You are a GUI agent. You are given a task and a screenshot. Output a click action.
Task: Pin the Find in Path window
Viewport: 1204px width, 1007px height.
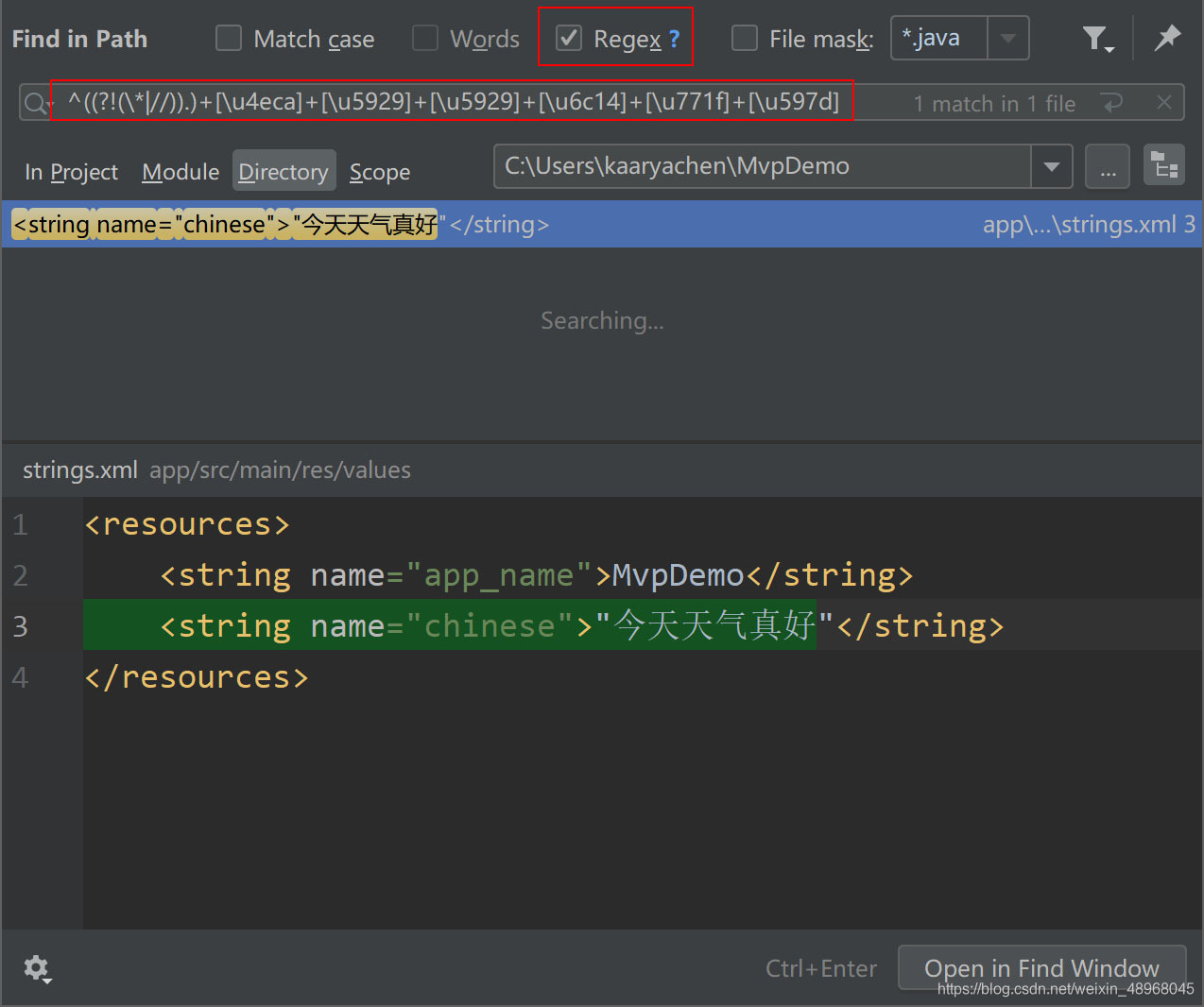pyautogui.click(x=1168, y=38)
